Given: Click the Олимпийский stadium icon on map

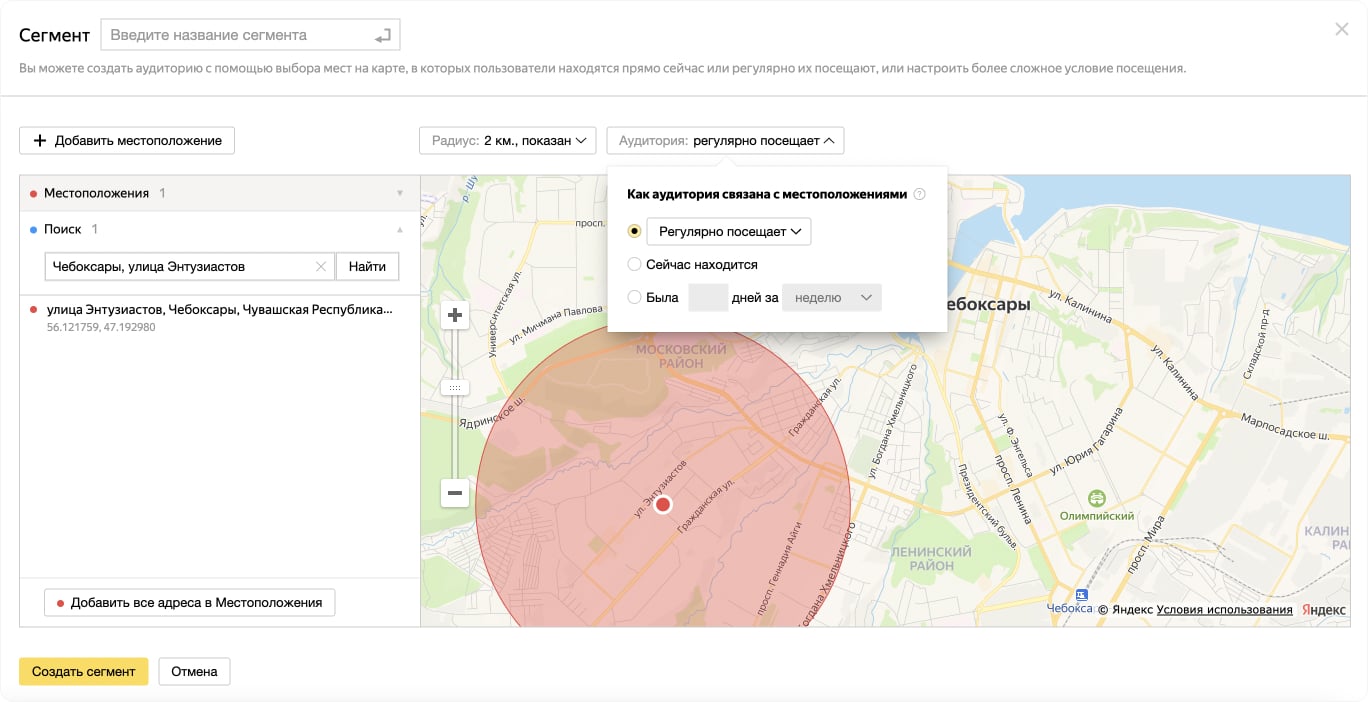Looking at the screenshot, I should (1097, 498).
